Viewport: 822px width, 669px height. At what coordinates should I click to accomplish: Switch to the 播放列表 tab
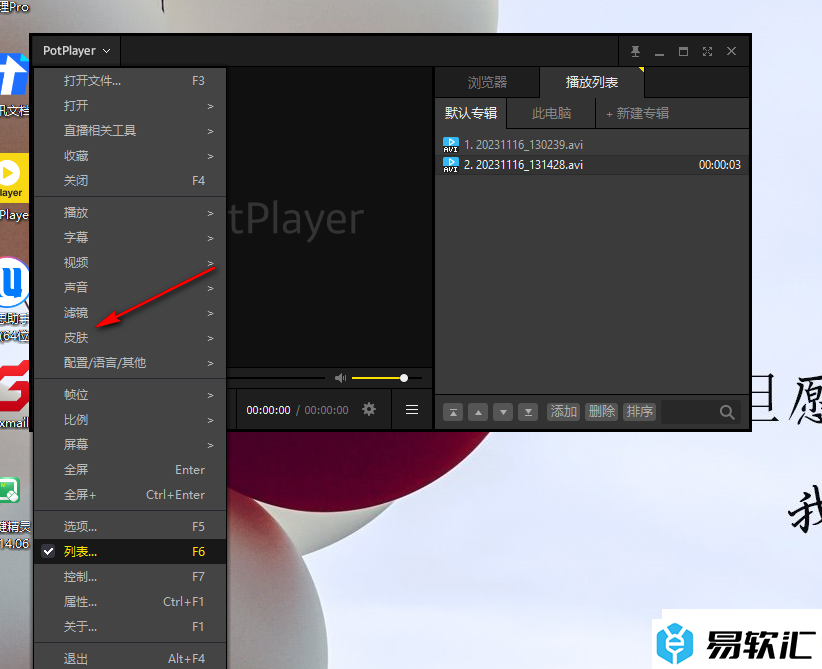[x=592, y=82]
